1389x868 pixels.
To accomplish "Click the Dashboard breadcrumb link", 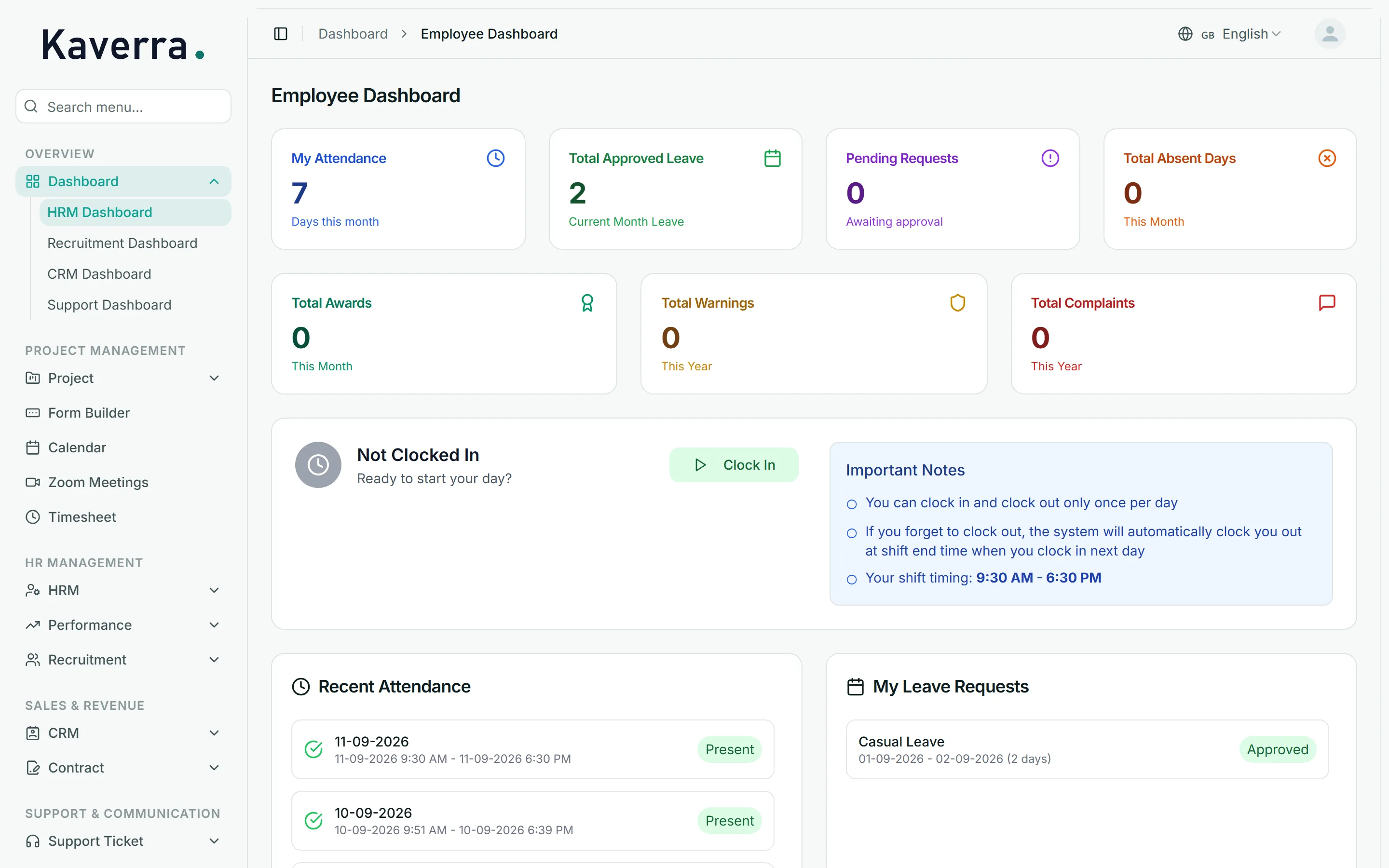I will tap(353, 34).
